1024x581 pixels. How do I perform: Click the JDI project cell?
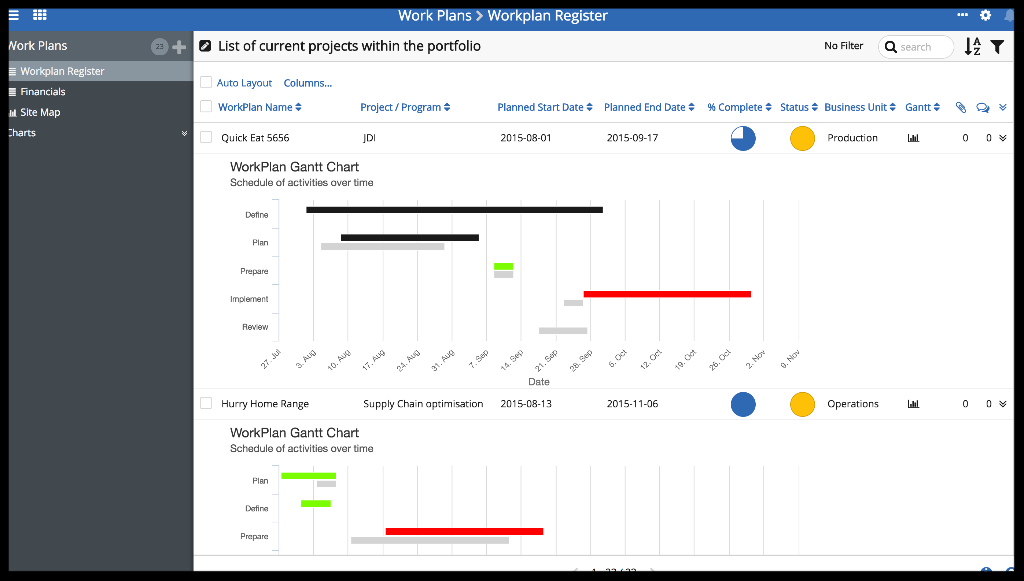pyautogui.click(x=369, y=138)
